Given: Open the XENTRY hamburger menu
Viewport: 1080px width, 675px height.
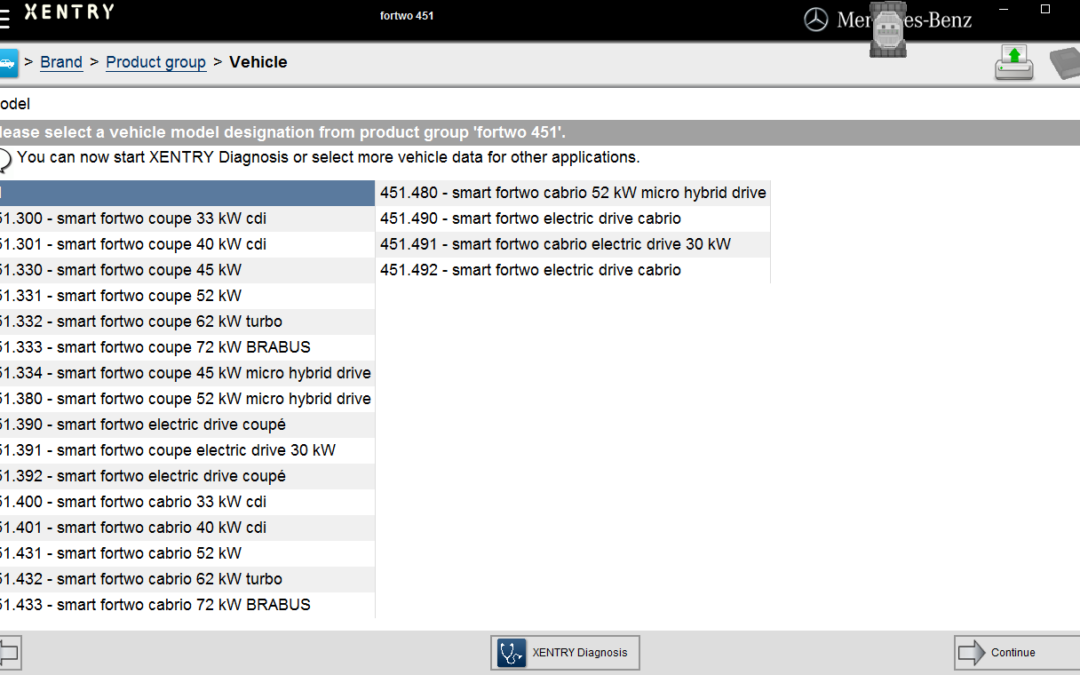Looking at the screenshot, I should pyautogui.click(x=4, y=19).
